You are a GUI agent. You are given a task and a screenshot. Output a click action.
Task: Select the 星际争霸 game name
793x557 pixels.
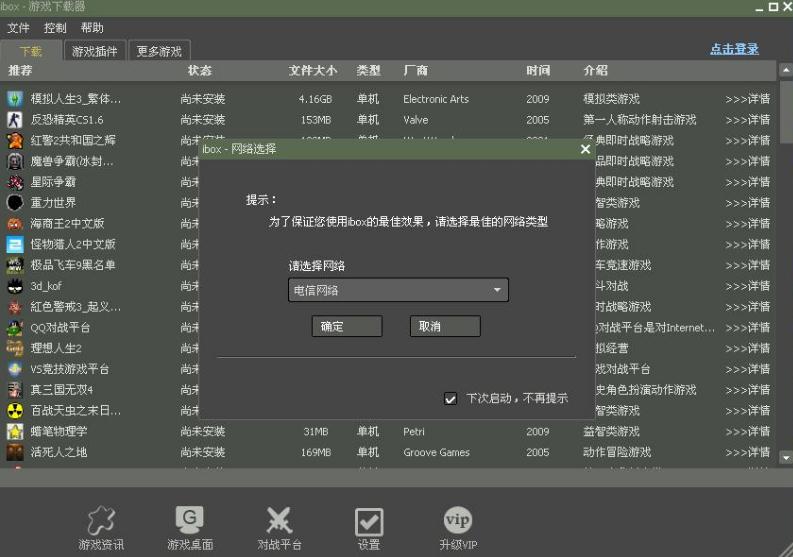(x=53, y=182)
